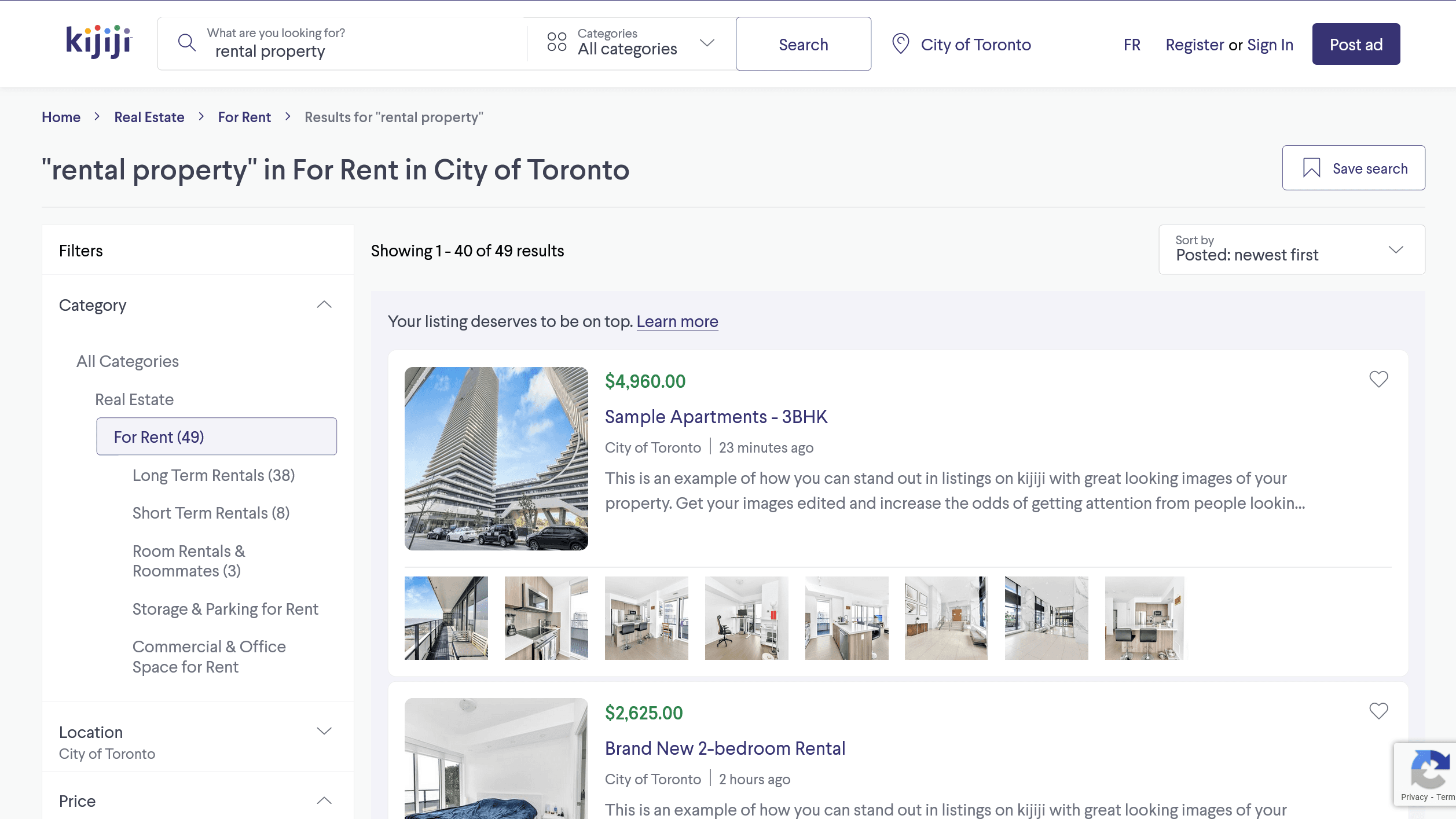The image size is (1456, 819).
Task: Open the Learn more link
Action: [x=677, y=321]
